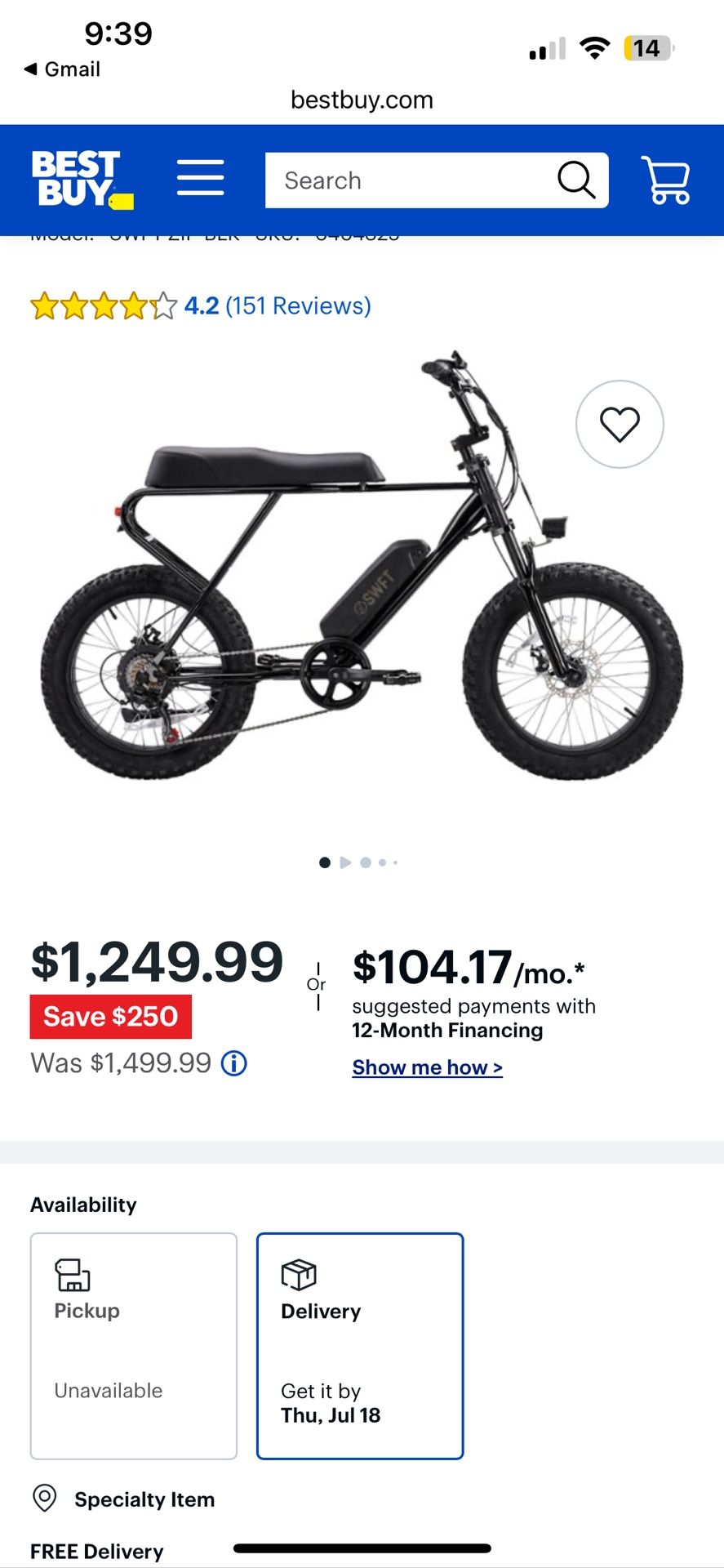This screenshot has width=724, height=1568.
Task: Open the hamburger navigation menu
Action: (x=200, y=178)
